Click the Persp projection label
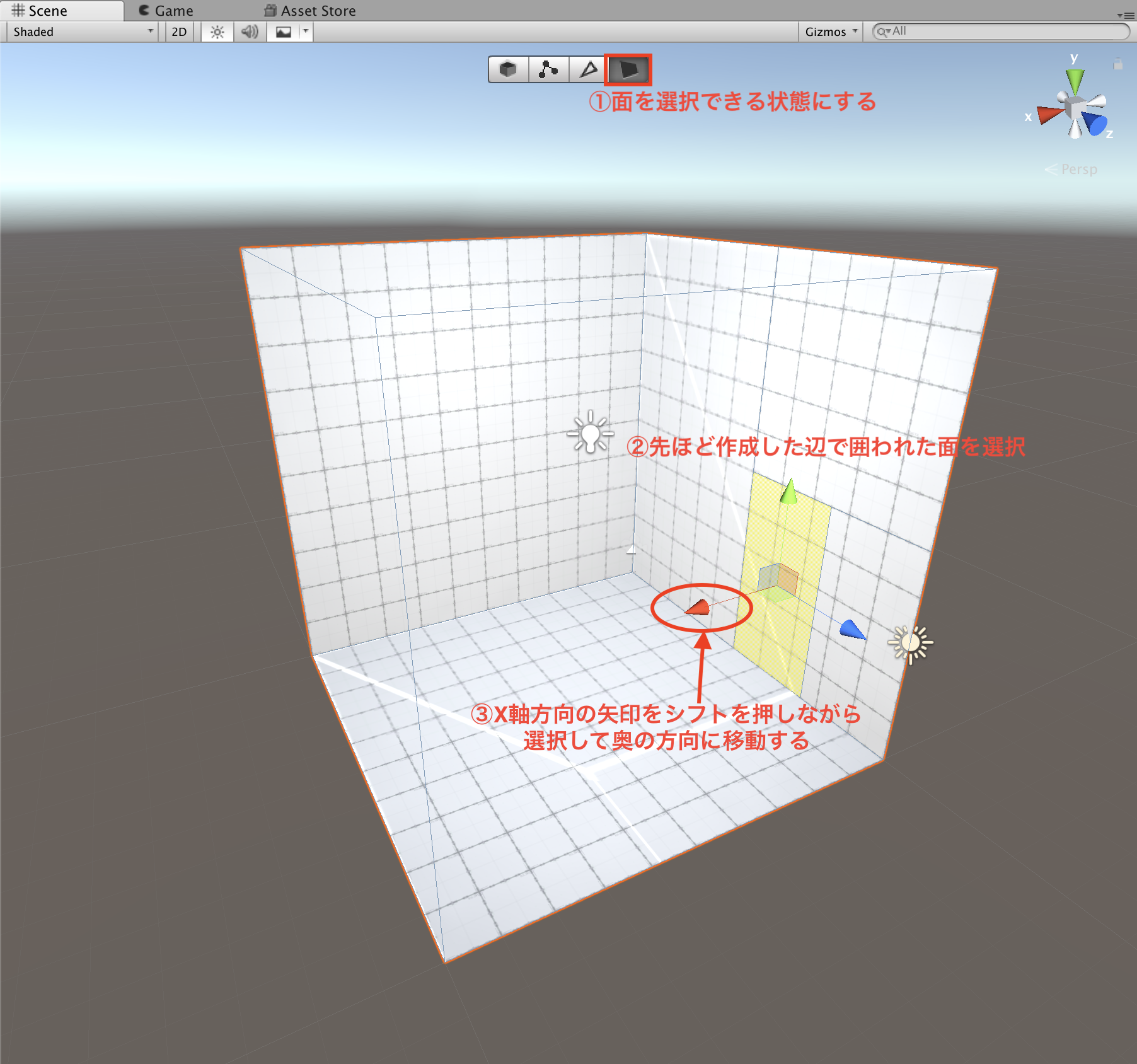The width and height of the screenshot is (1137, 1064). click(1078, 170)
